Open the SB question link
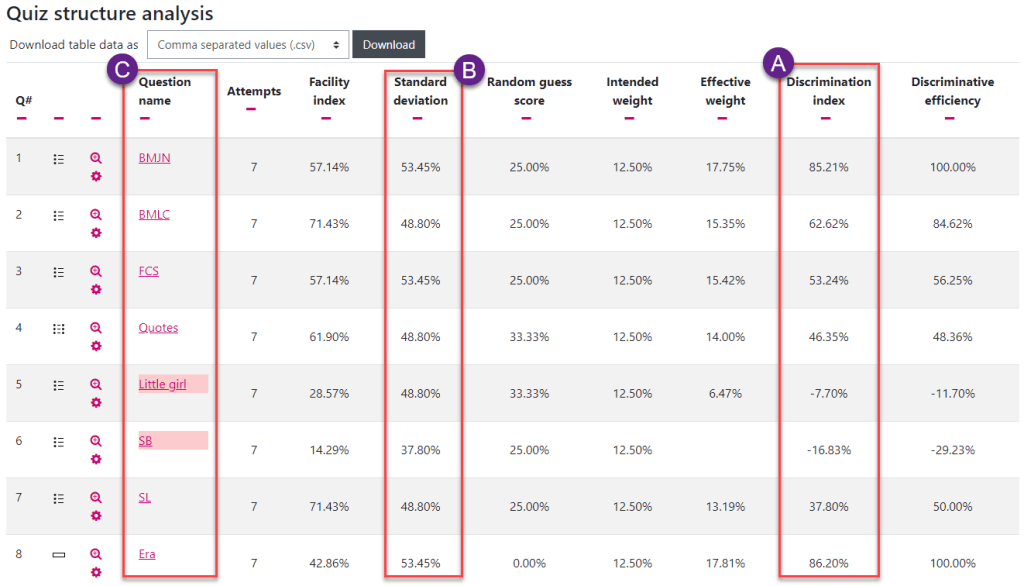Viewport: 1024px width, 586px height. coord(145,440)
